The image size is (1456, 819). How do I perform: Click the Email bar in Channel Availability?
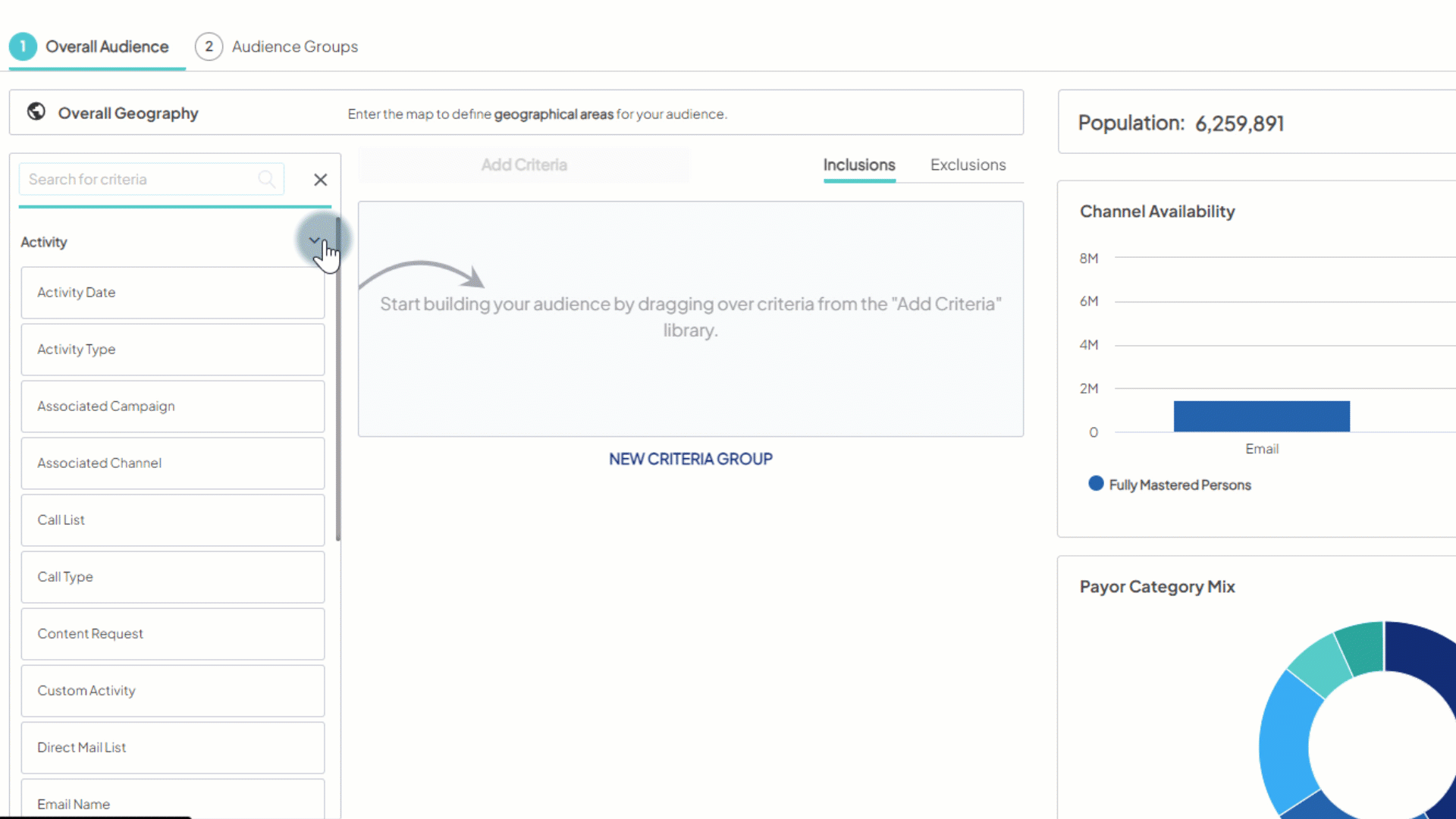[1261, 416]
